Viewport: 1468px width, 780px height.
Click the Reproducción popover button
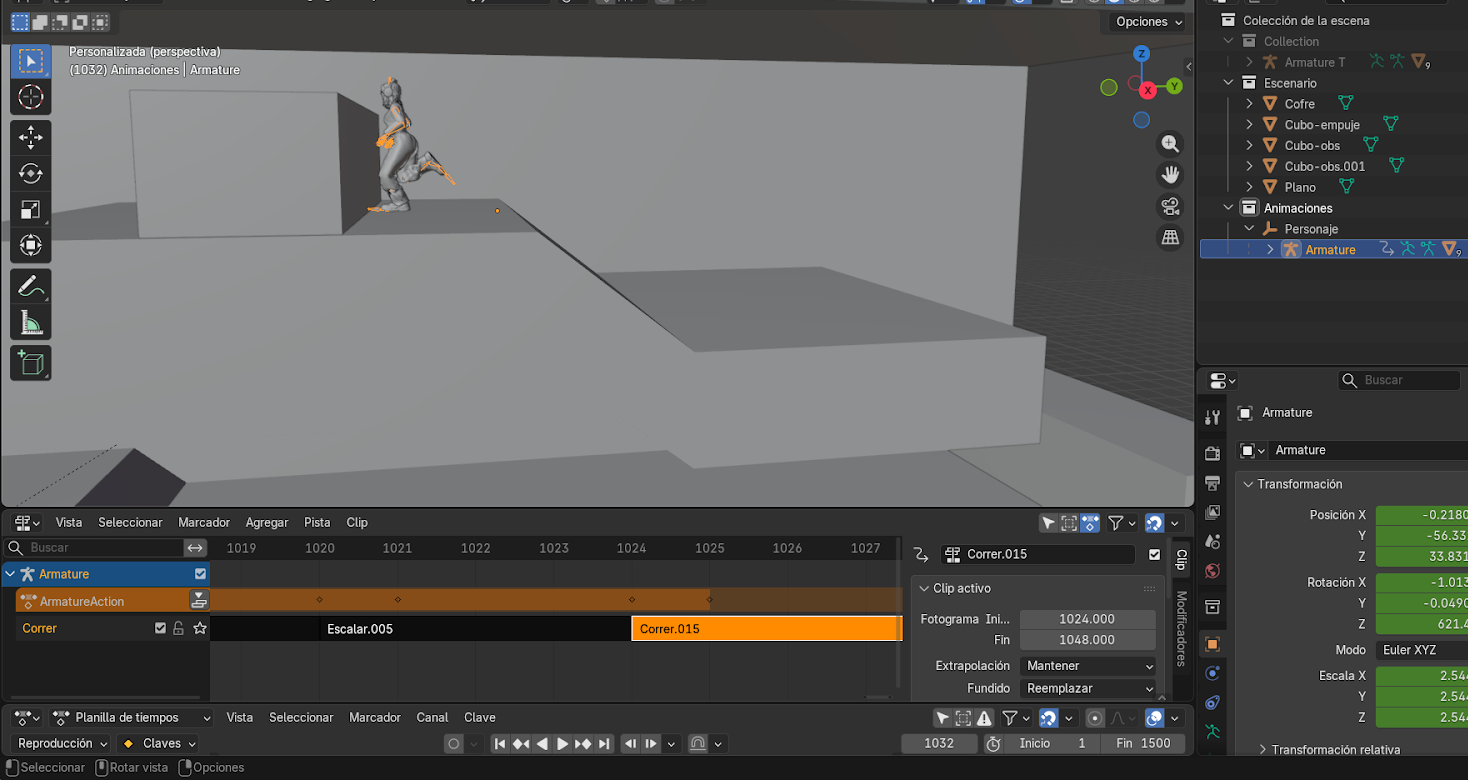click(62, 743)
